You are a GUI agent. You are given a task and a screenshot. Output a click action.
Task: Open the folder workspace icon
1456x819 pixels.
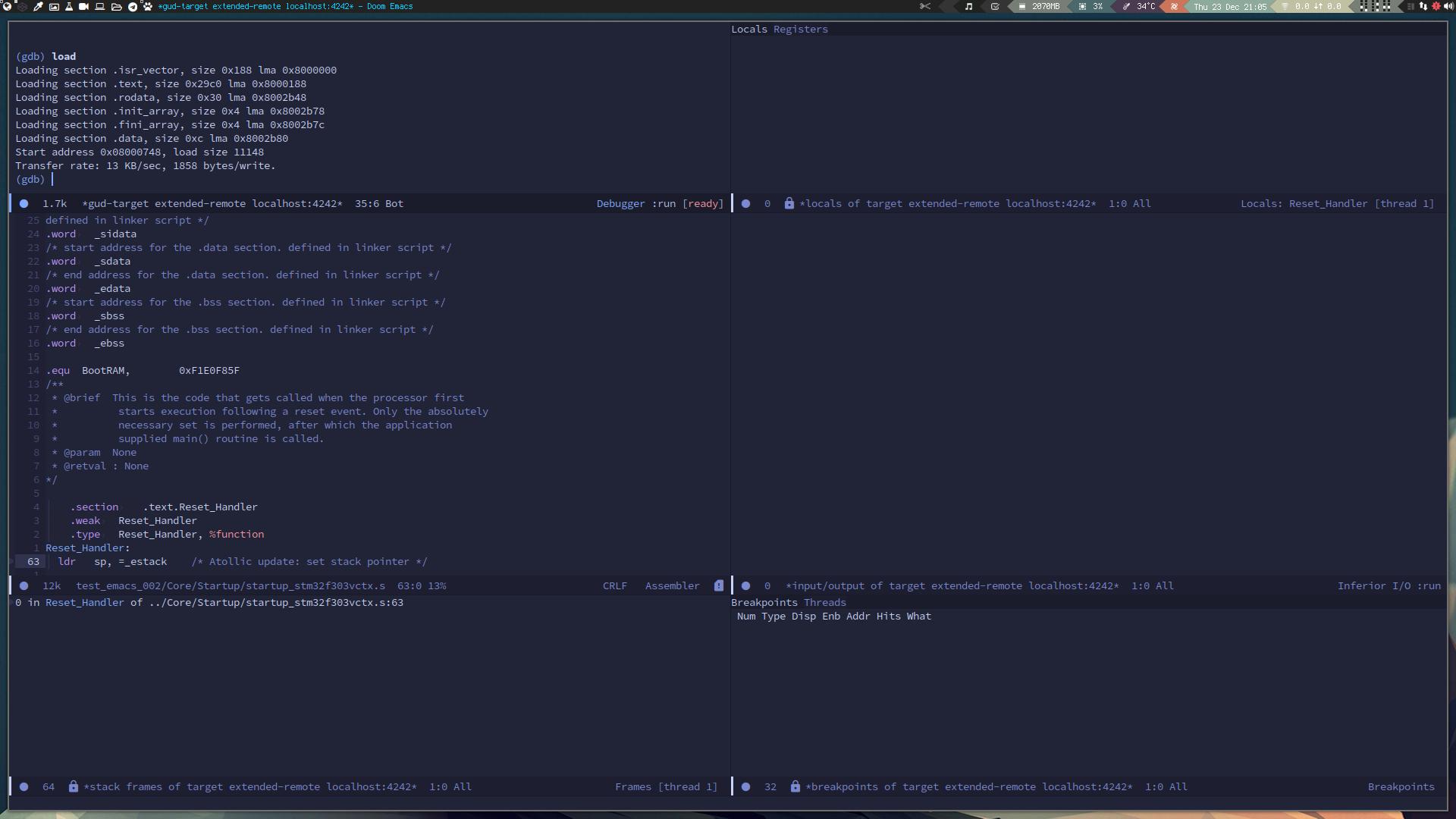pyautogui.click(x=116, y=6)
